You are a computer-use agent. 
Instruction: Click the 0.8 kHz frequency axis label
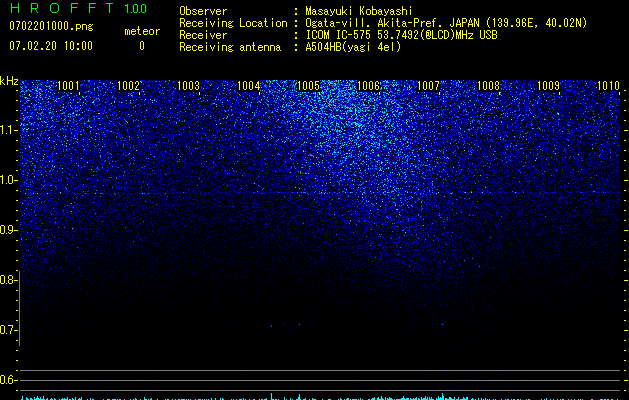click(x=8, y=280)
